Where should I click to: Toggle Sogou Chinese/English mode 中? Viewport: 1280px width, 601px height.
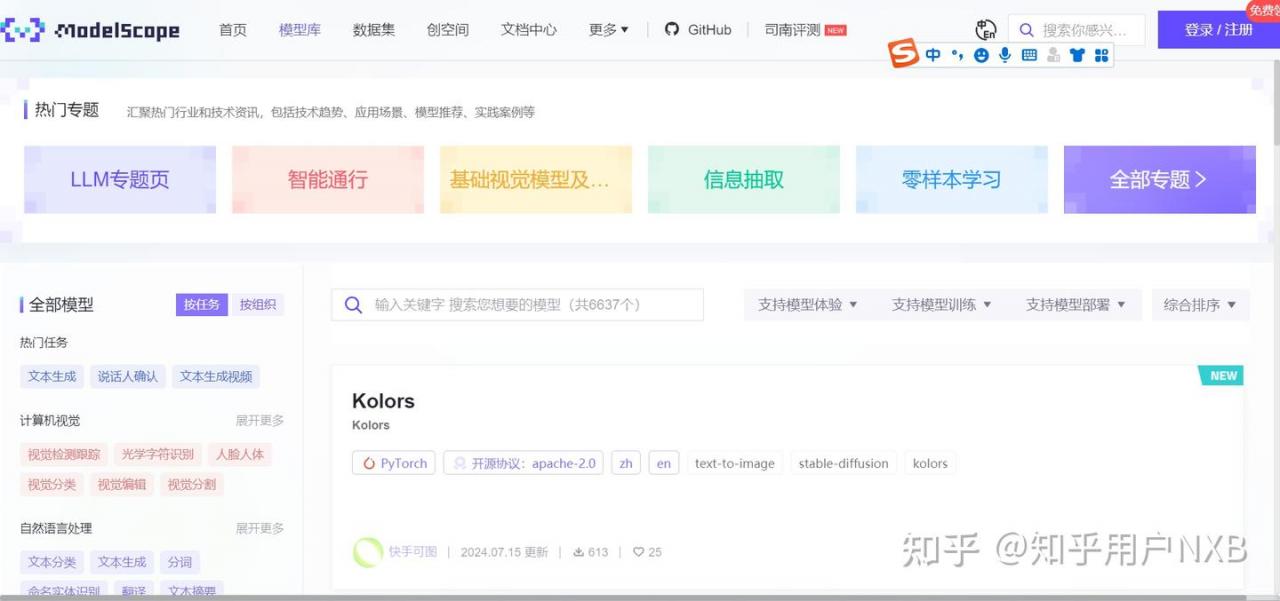[x=933, y=55]
